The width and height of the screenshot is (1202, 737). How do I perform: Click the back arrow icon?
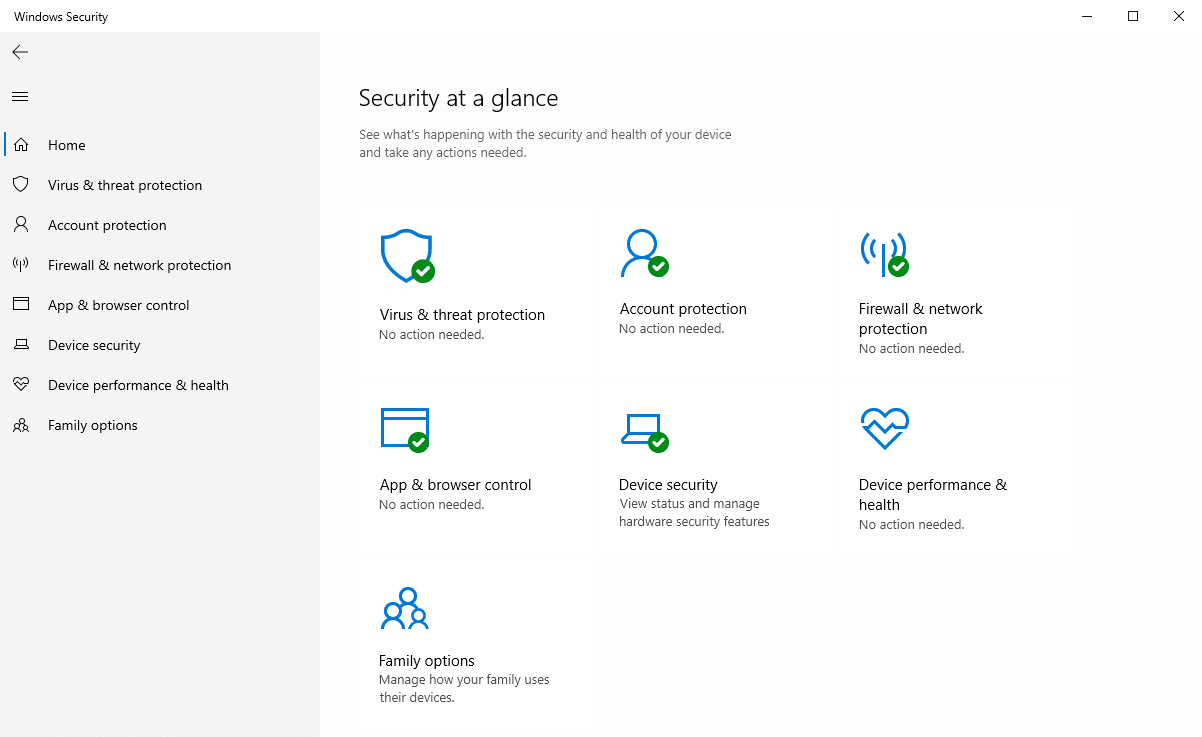tap(20, 52)
